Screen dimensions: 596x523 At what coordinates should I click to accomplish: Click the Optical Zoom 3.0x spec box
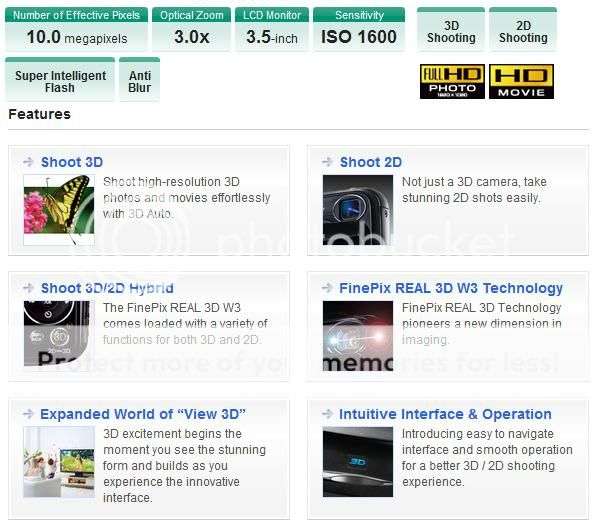point(192,29)
